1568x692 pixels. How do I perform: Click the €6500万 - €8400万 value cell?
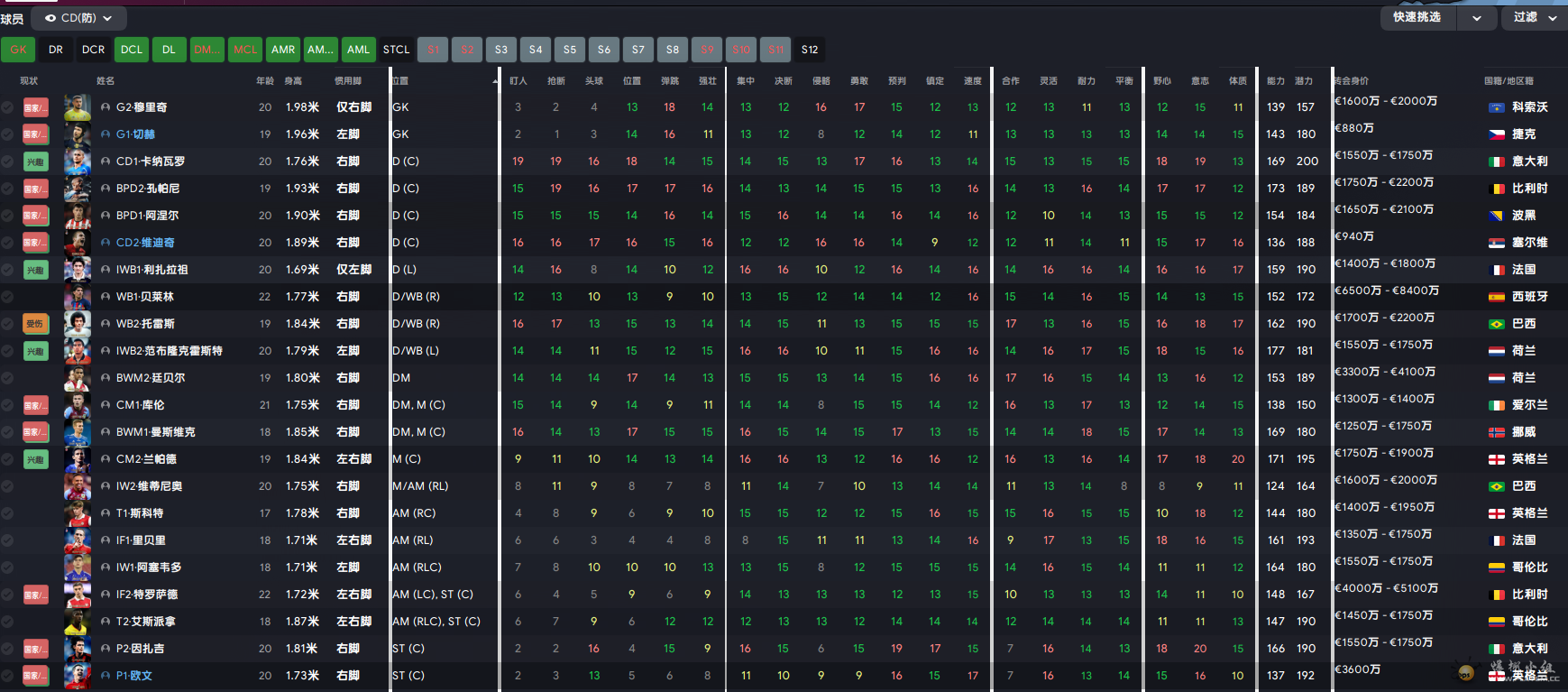[x=1387, y=291]
